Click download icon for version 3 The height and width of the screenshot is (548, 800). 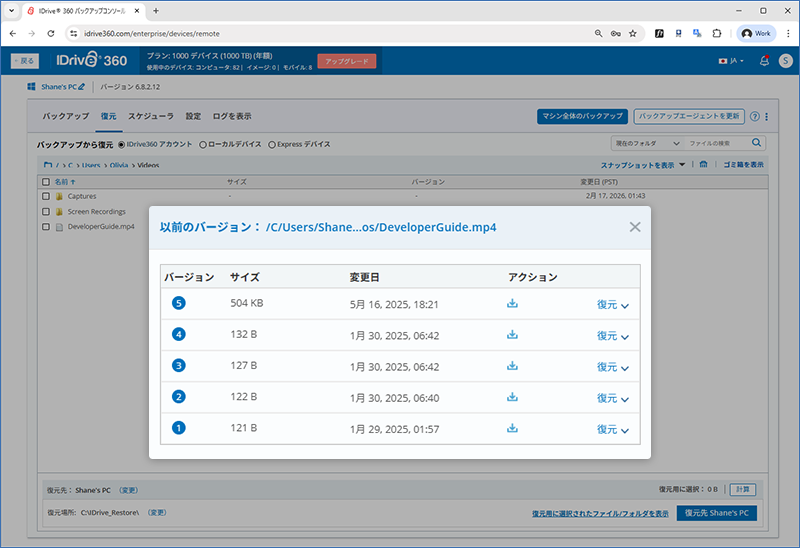tap(512, 366)
